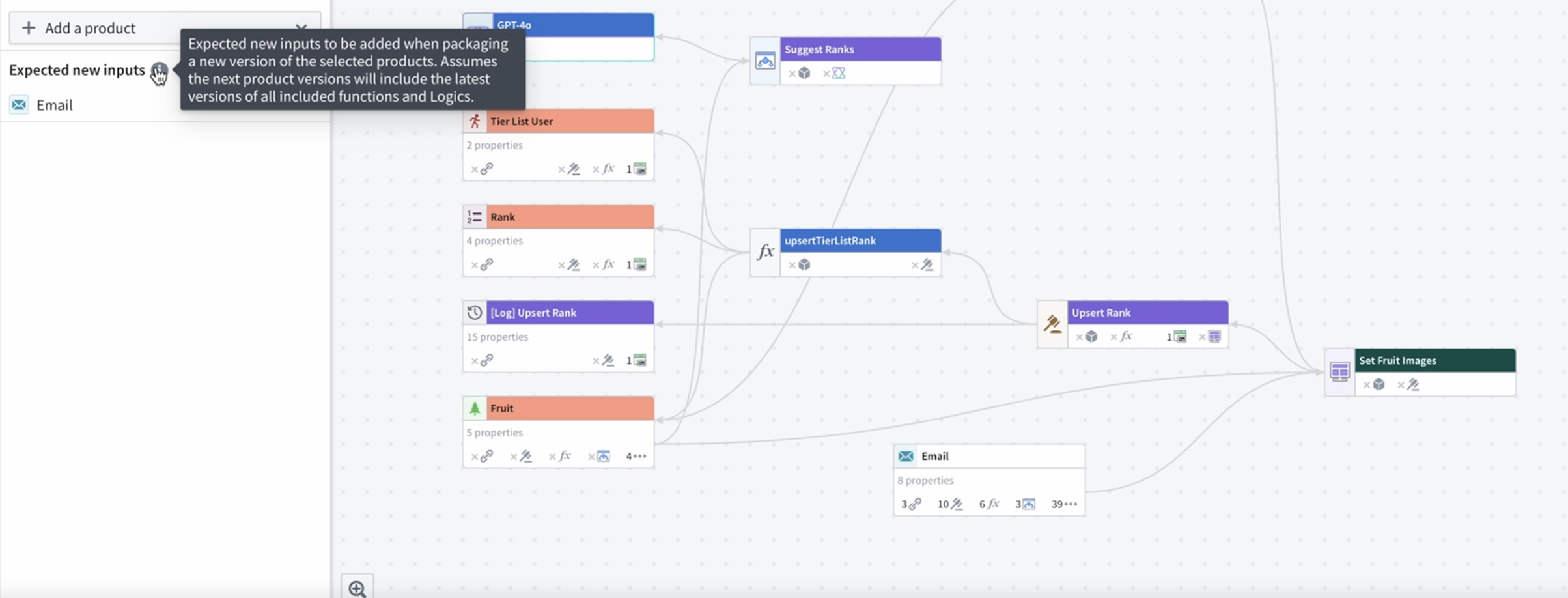1568x598 pixels.
Task: Click the history clock icon on [Log] Upsert Rank
Action: pyautogui.click(x=475, y=312)
